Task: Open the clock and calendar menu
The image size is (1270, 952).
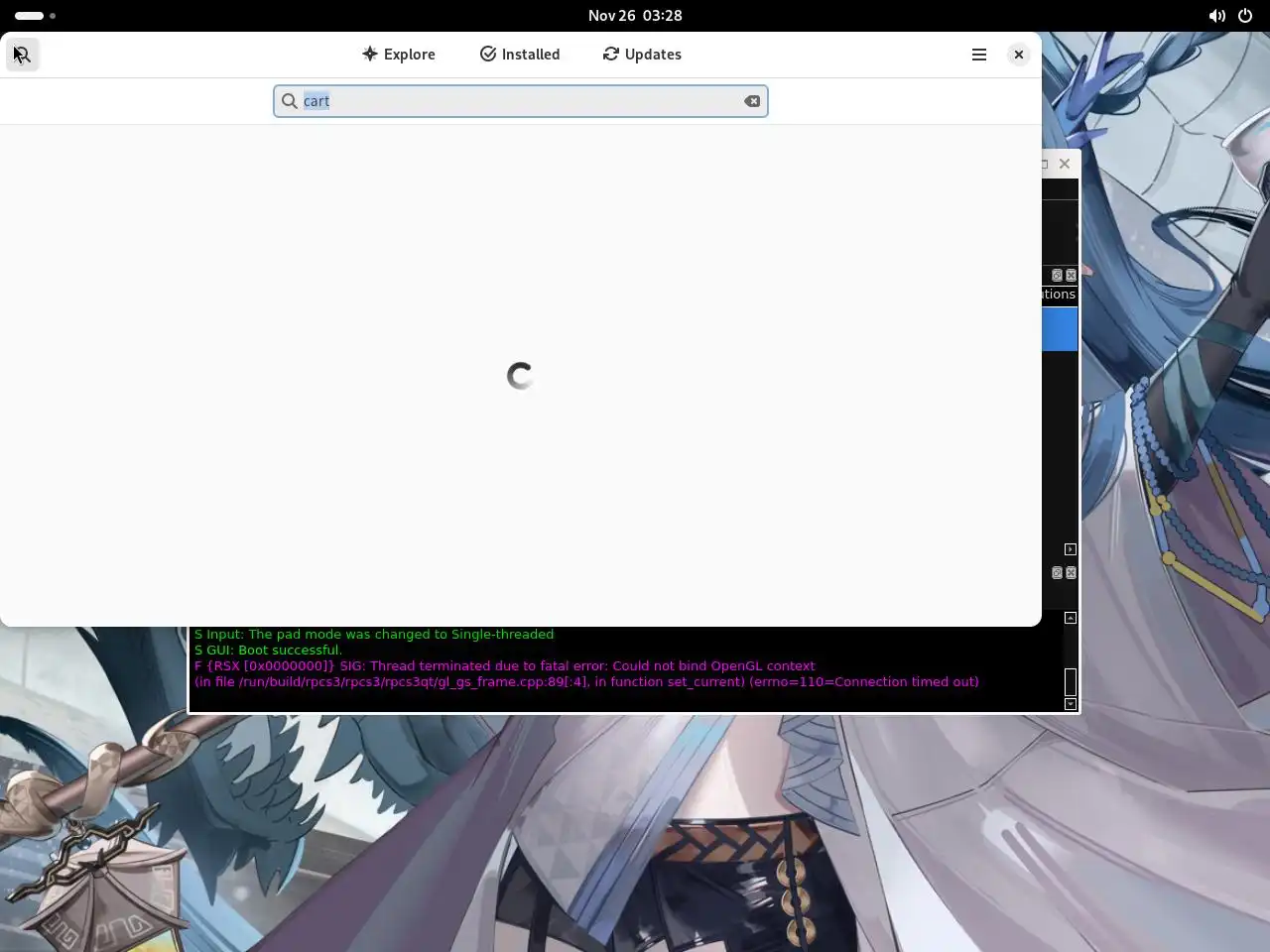Action: 635,16
